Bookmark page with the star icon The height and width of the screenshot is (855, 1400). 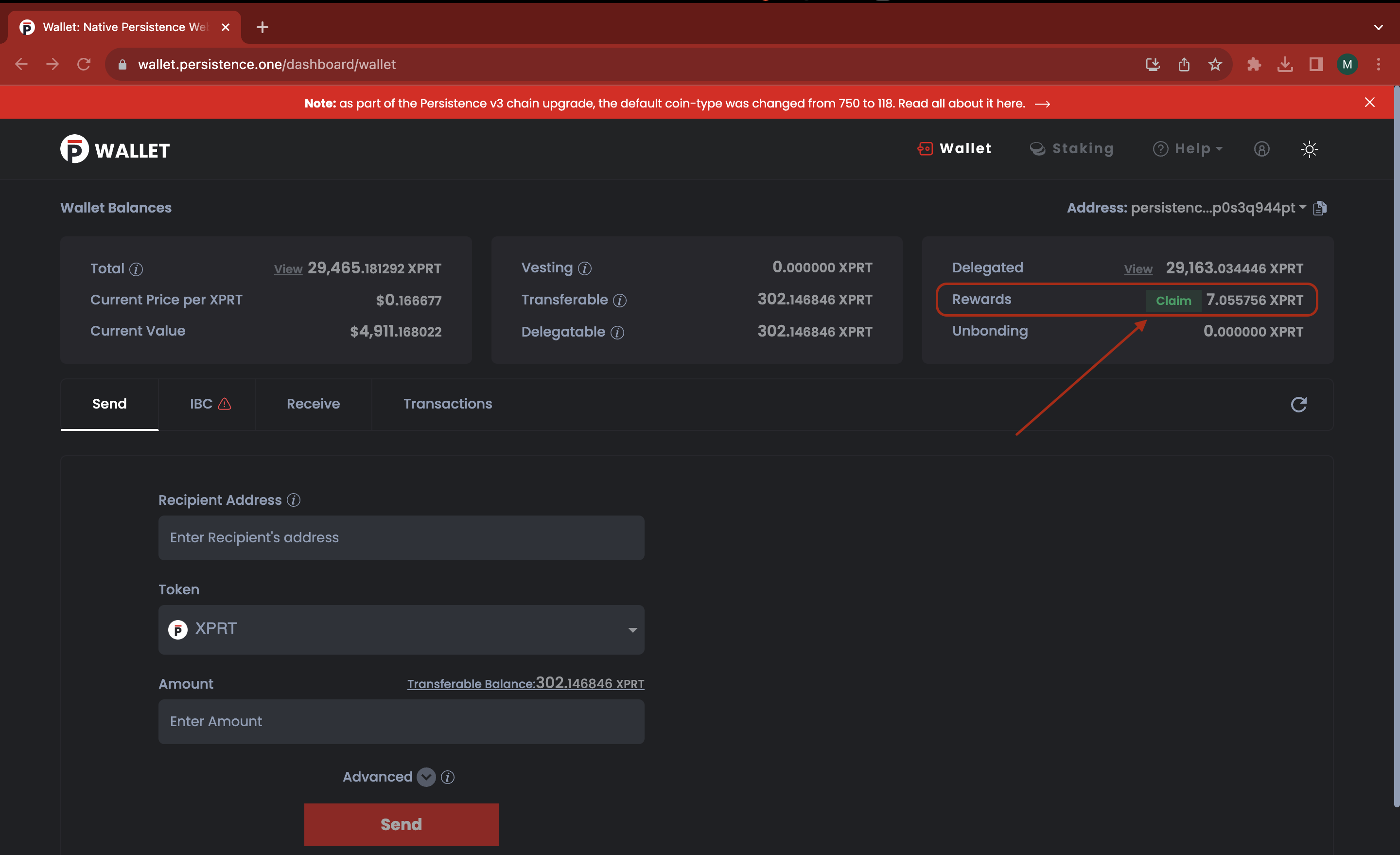1215,64
